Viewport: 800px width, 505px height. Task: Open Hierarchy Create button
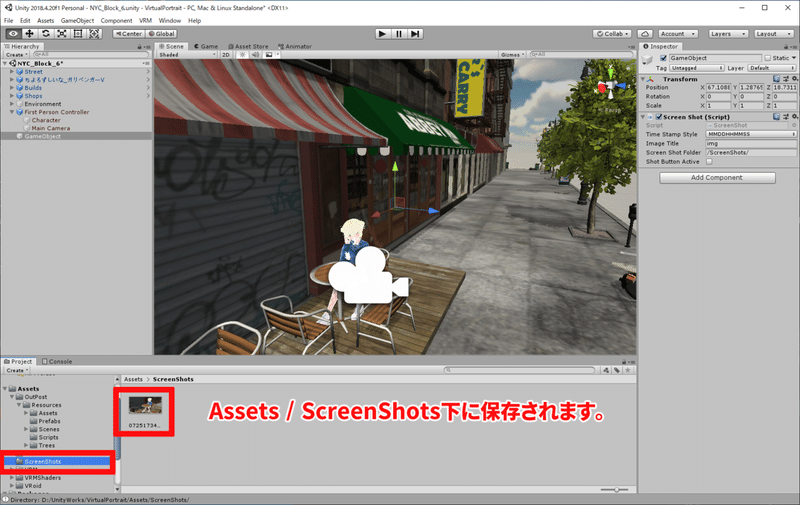(16, 55)
